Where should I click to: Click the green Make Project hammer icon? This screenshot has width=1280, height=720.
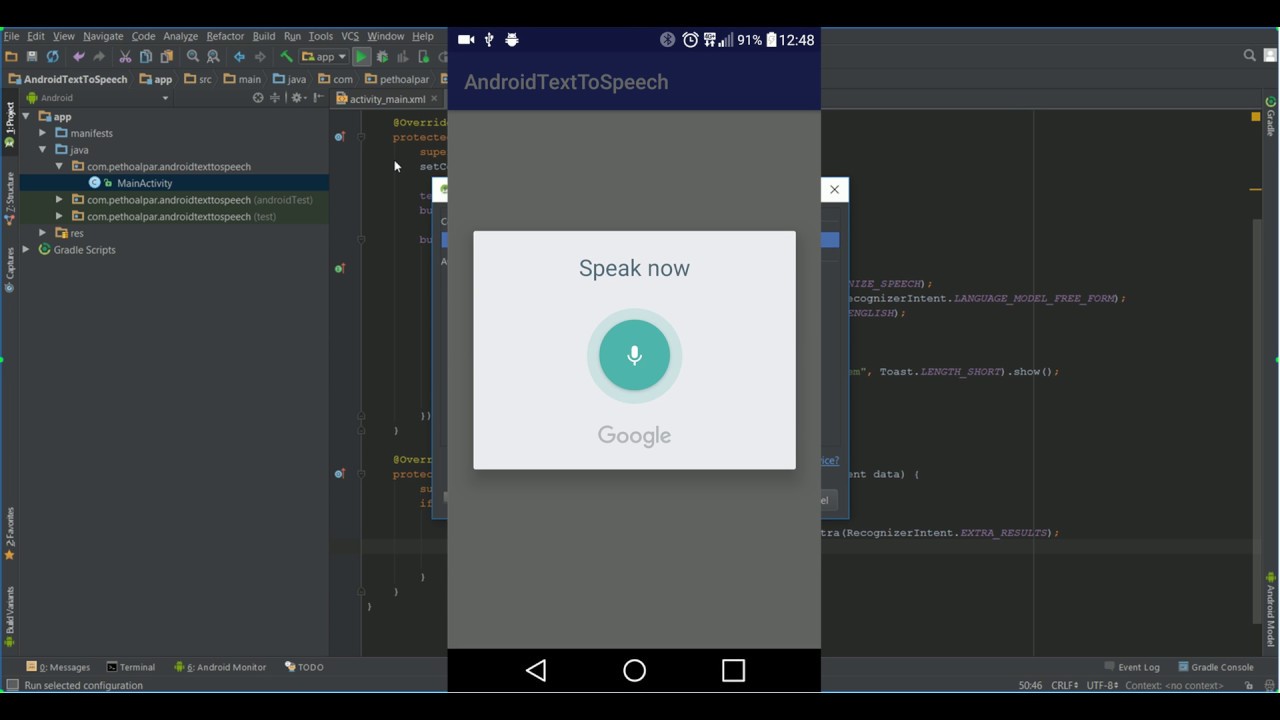[286, 57]
